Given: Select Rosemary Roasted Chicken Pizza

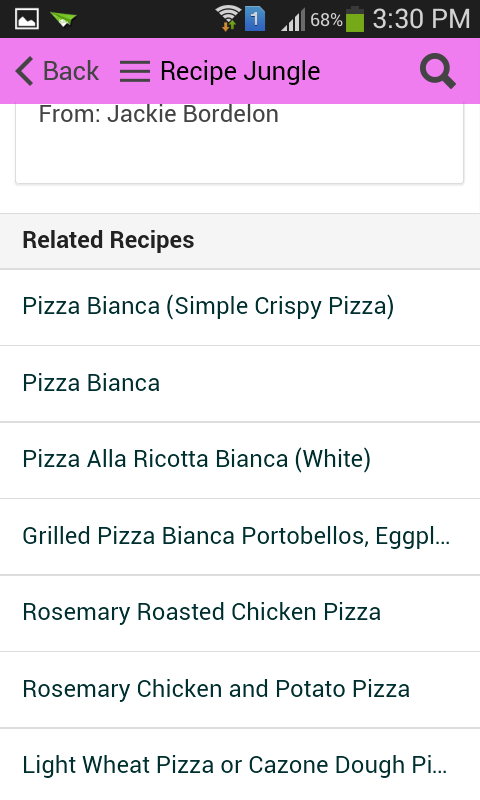Looking at the screenshot, I should click(x=240, y=613).
